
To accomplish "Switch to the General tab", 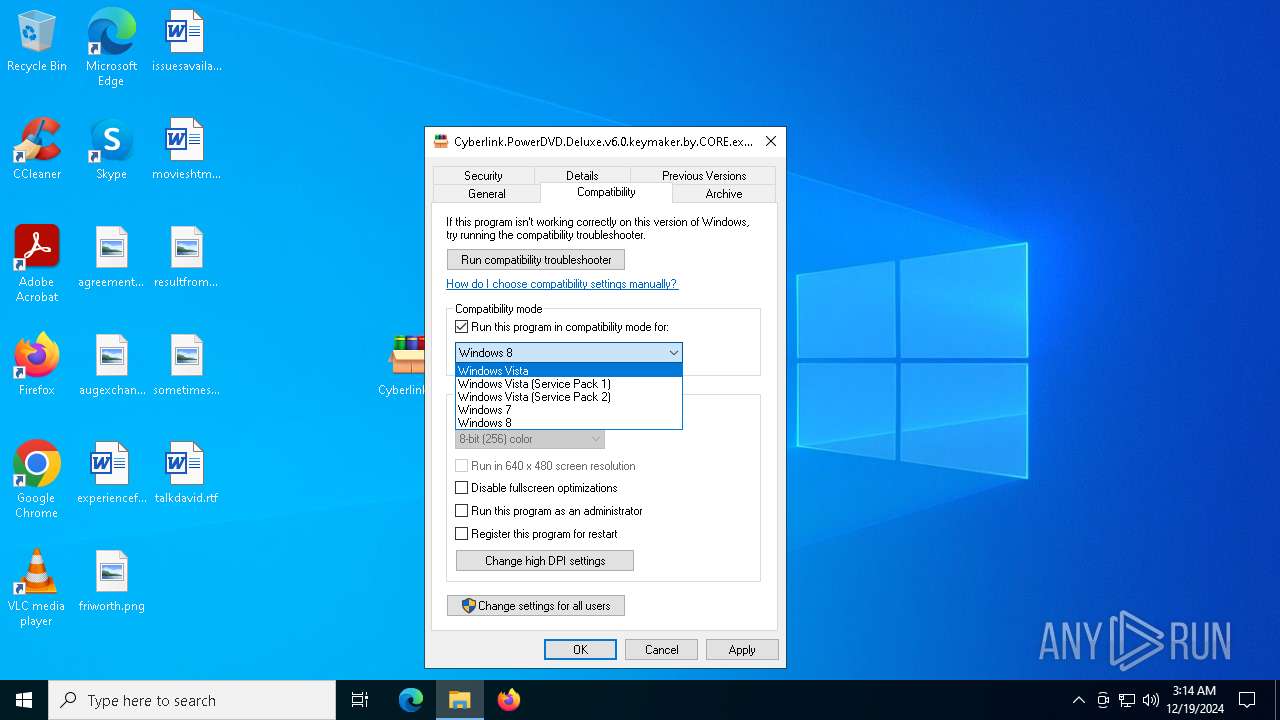I will [487, 194].
